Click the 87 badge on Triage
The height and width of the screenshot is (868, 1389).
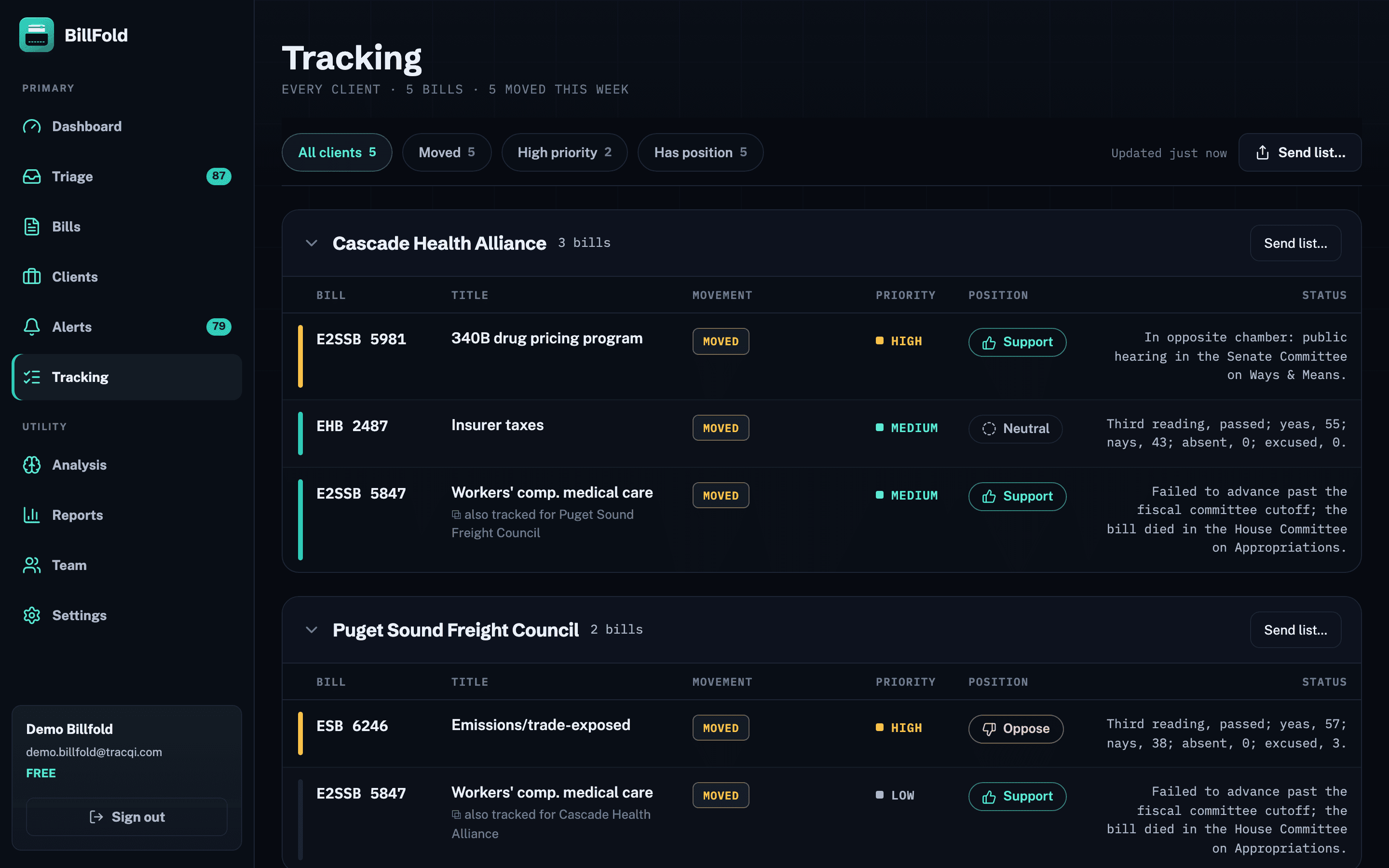[218, 176]
